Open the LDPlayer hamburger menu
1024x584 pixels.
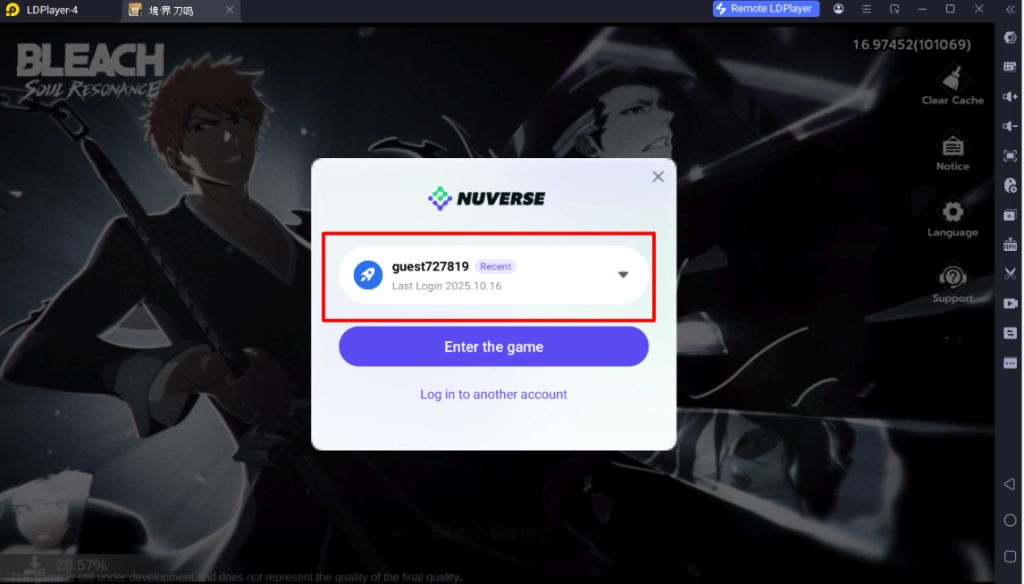[x=867, y=9]
